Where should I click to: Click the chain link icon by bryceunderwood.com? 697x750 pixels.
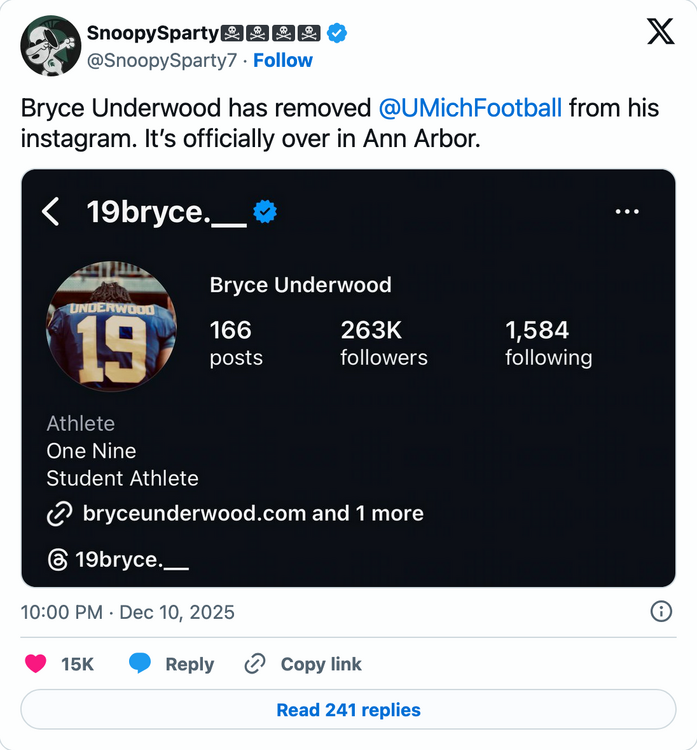coord(60,514)
